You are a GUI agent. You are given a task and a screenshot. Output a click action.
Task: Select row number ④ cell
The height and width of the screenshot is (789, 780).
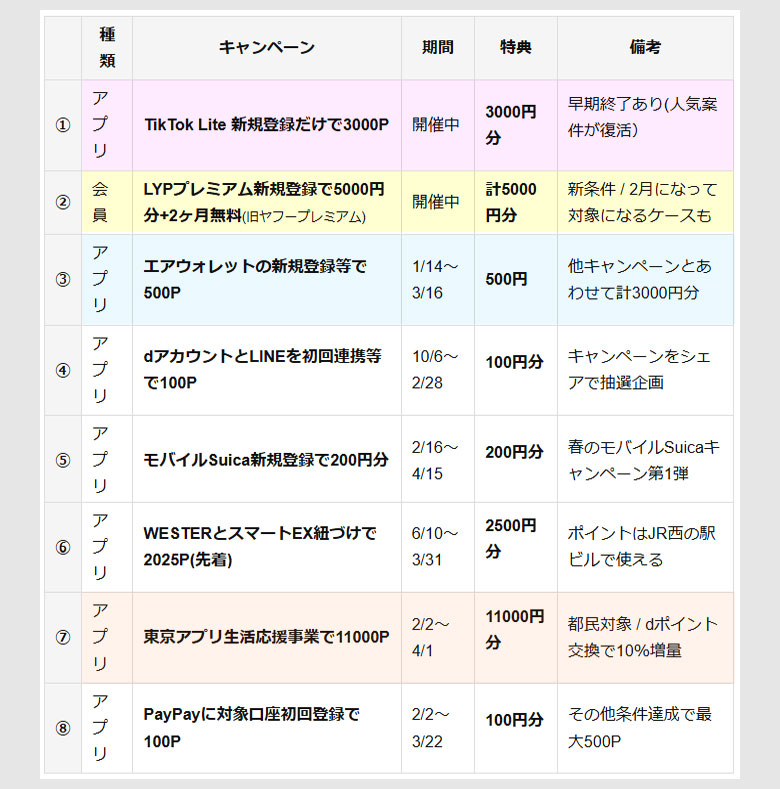click(63, 370)
